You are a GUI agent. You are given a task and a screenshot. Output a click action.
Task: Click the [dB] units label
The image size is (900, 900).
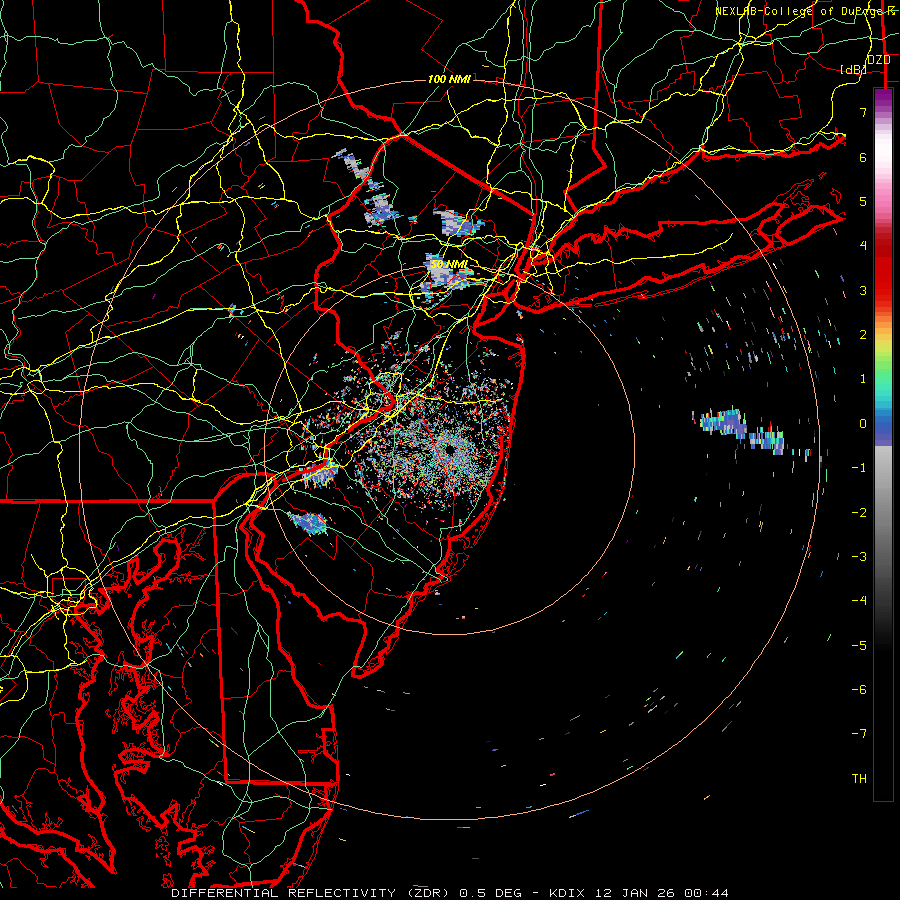[x=853, y=69]
